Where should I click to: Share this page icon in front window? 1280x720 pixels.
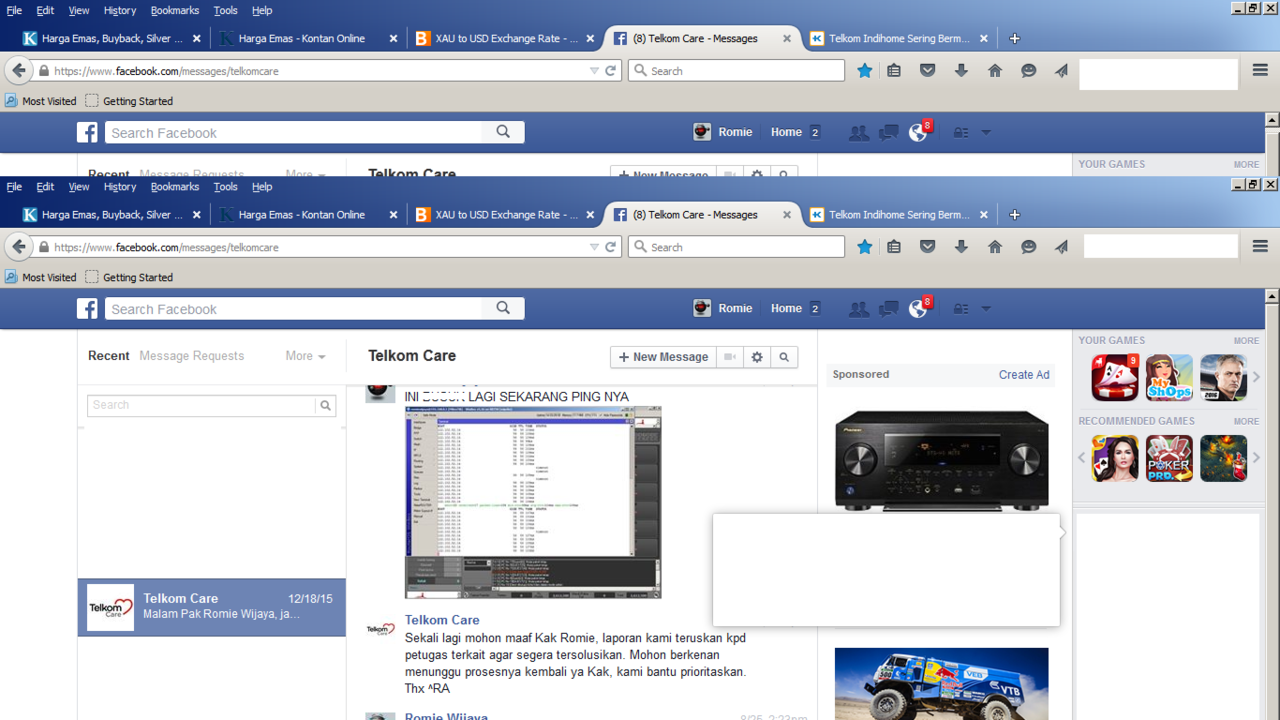[x=1061, y=247]
